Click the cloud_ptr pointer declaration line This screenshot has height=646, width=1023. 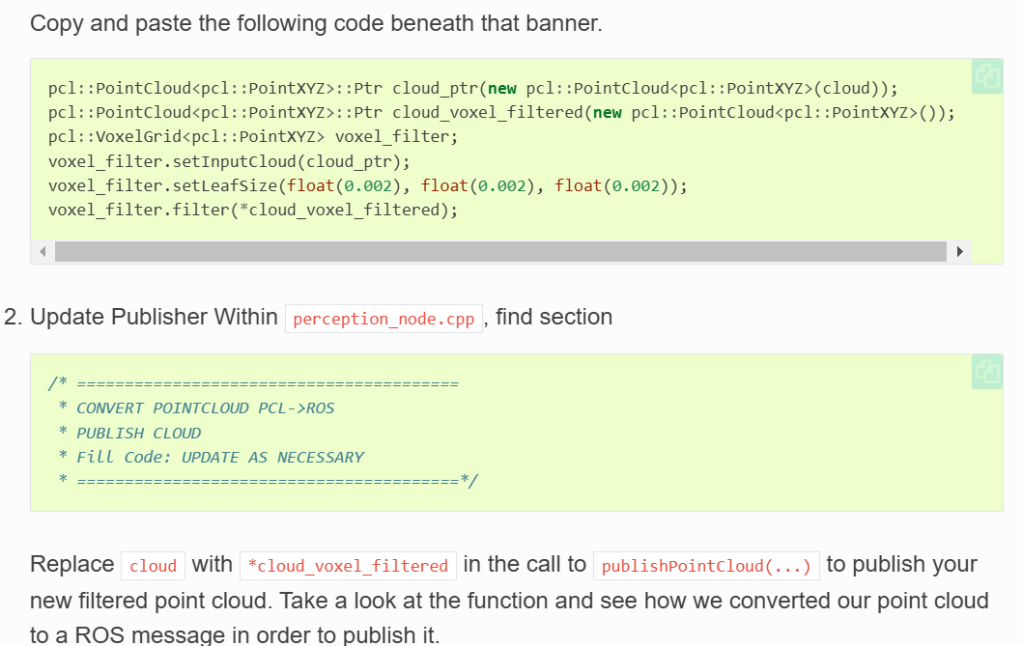click(x=472, y=88)
